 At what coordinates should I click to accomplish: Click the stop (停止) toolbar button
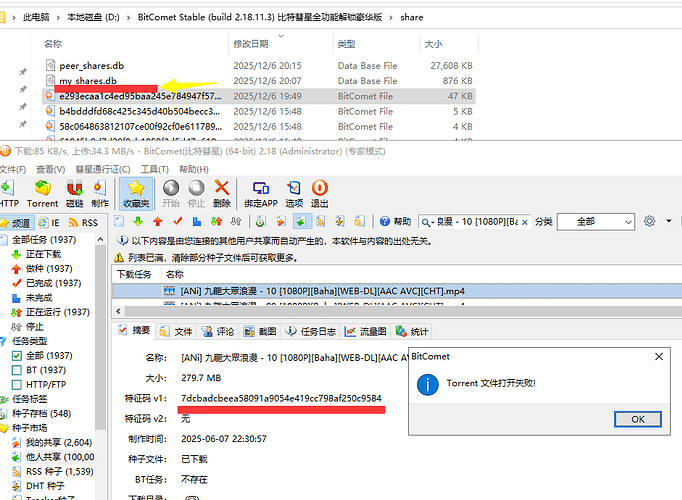click(x=196, y=194)
